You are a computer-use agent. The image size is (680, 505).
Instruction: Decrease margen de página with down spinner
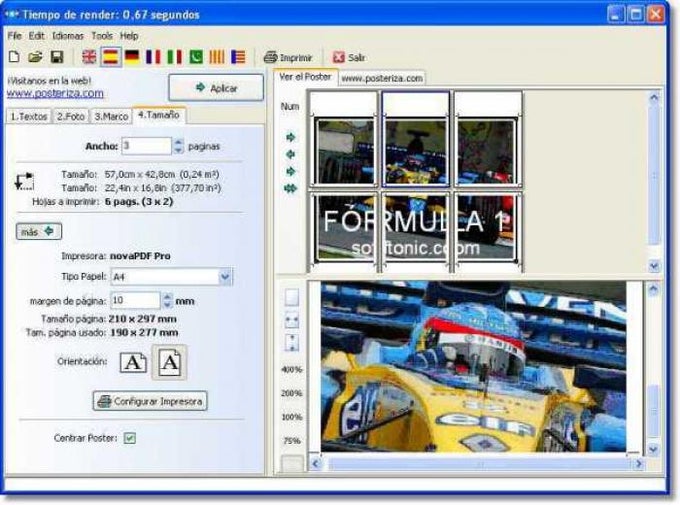point(167,305)
